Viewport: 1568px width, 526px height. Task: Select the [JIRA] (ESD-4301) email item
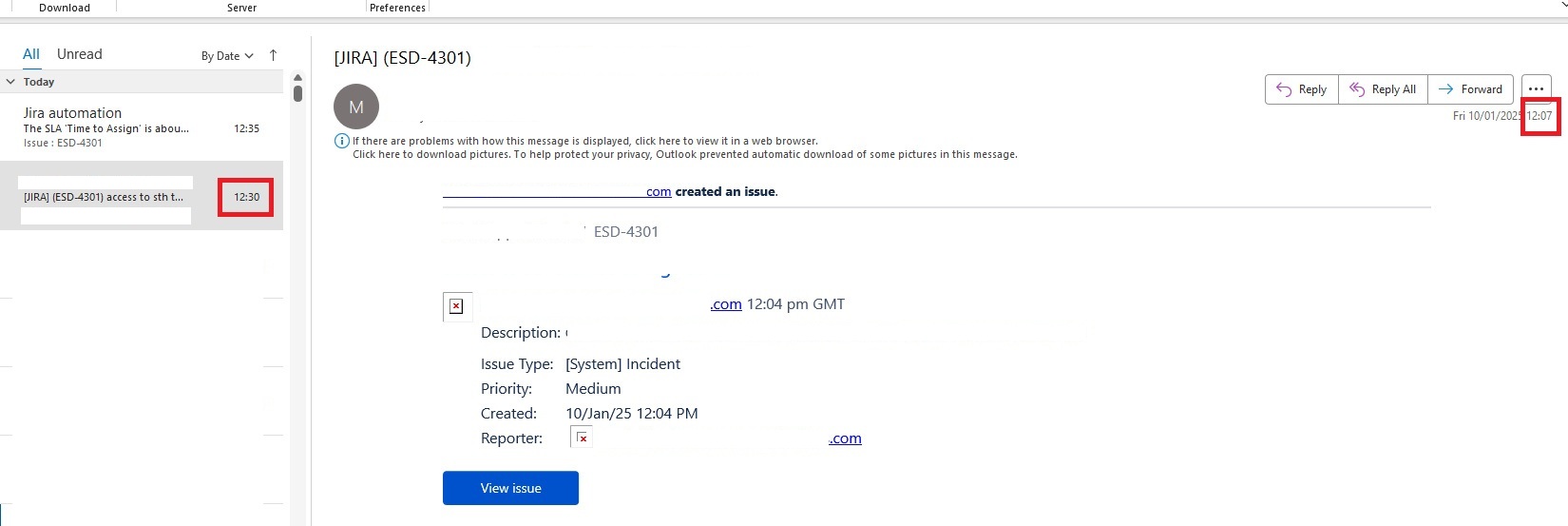[x=142, y=196]
